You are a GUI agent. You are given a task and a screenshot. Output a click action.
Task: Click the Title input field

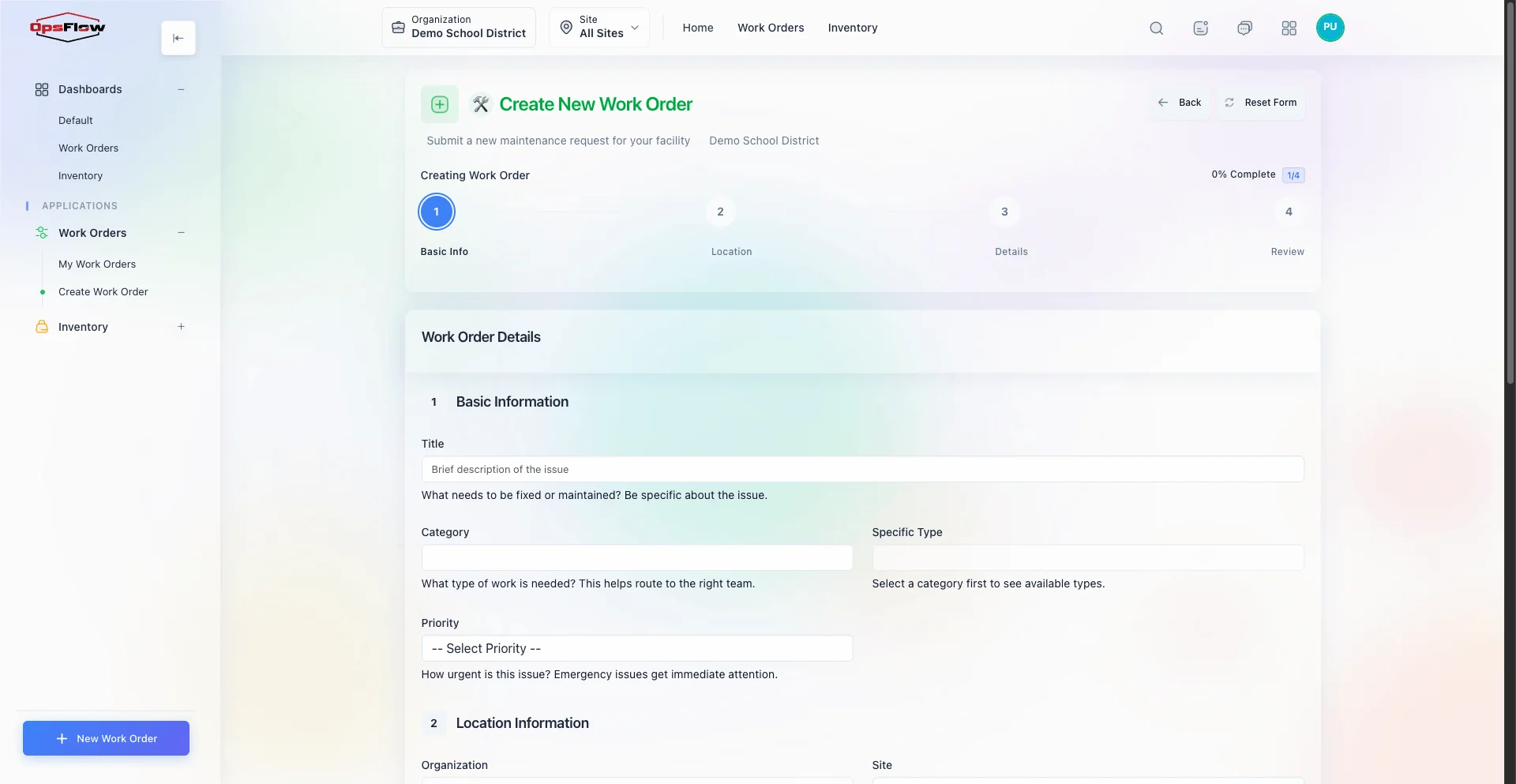861,469
